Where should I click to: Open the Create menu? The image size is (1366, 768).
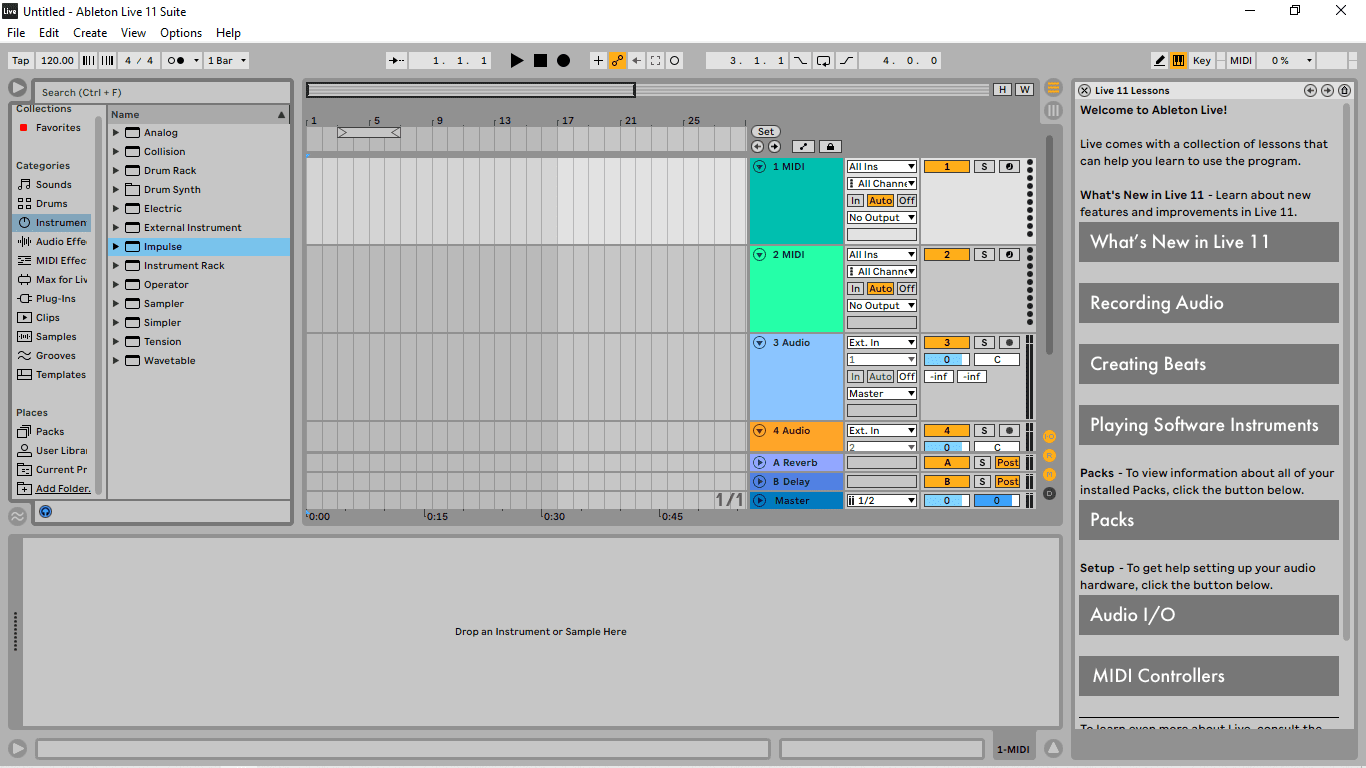[90, 33]
